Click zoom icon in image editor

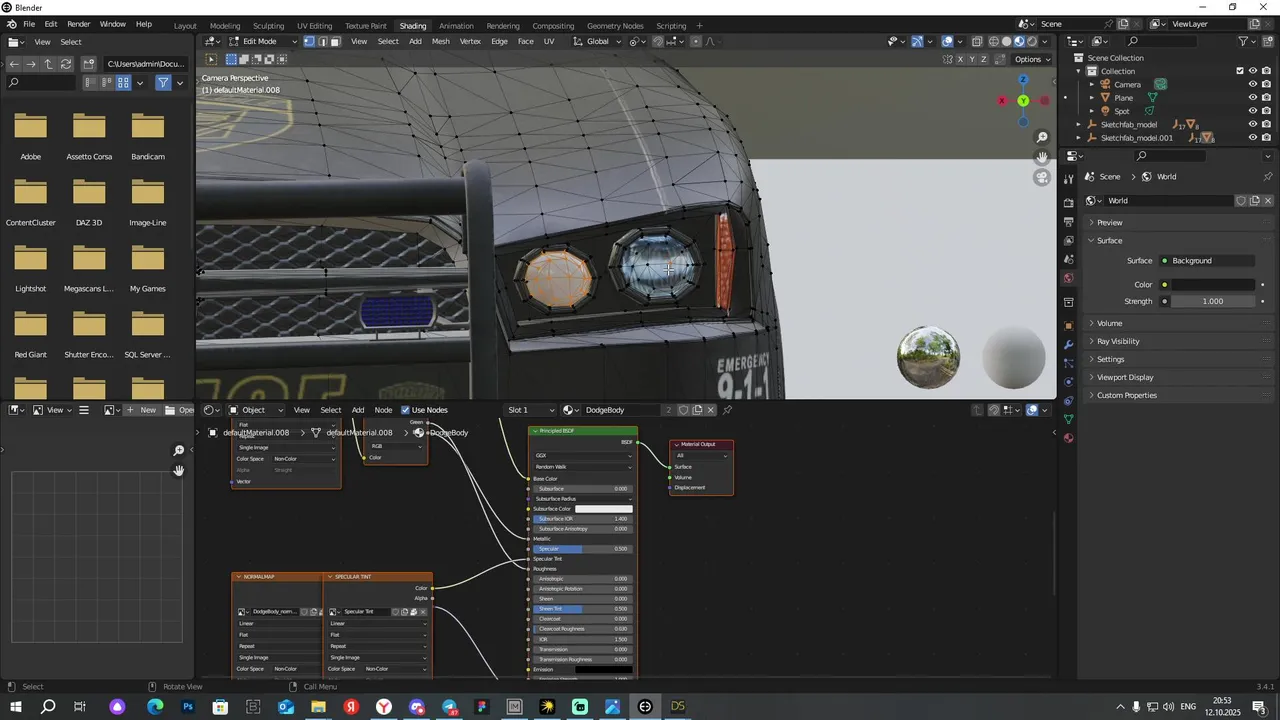(179, 451)
